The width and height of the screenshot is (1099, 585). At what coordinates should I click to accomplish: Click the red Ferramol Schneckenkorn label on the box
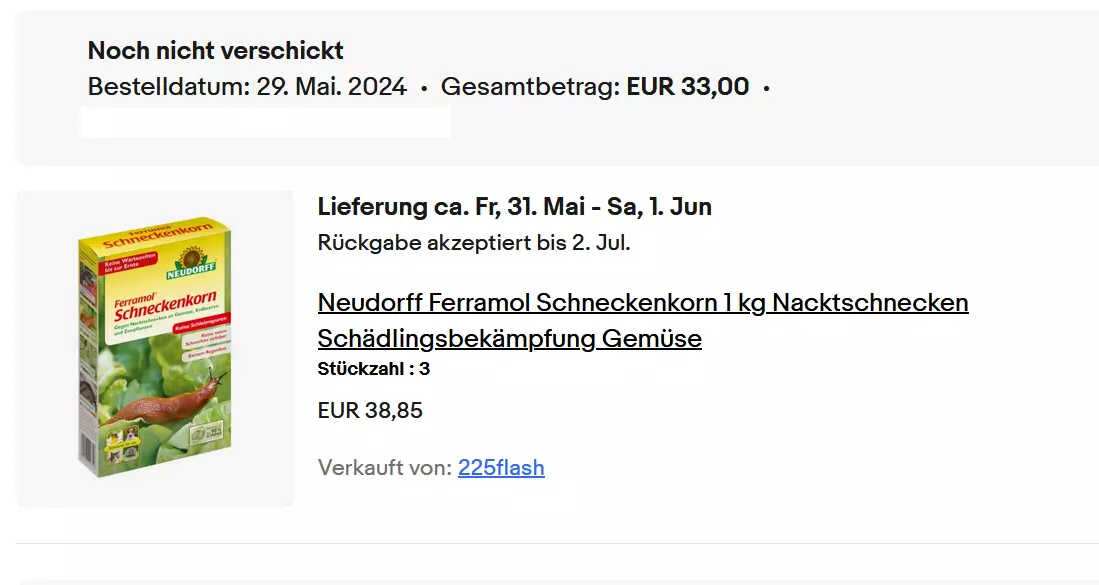coord(163,307)
